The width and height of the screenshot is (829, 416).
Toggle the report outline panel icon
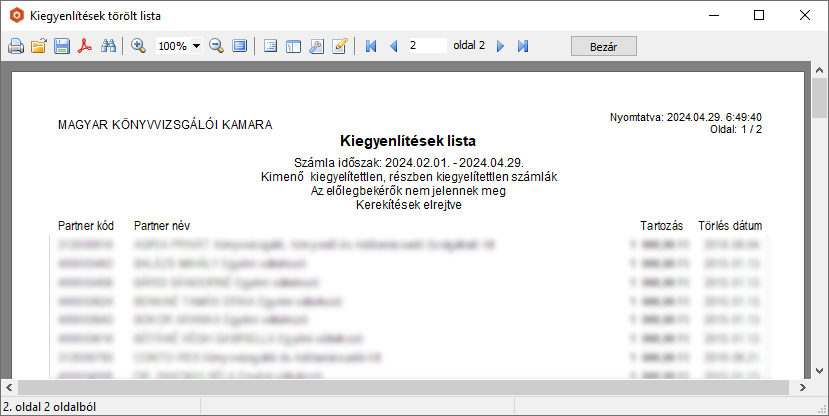point(270,47)
